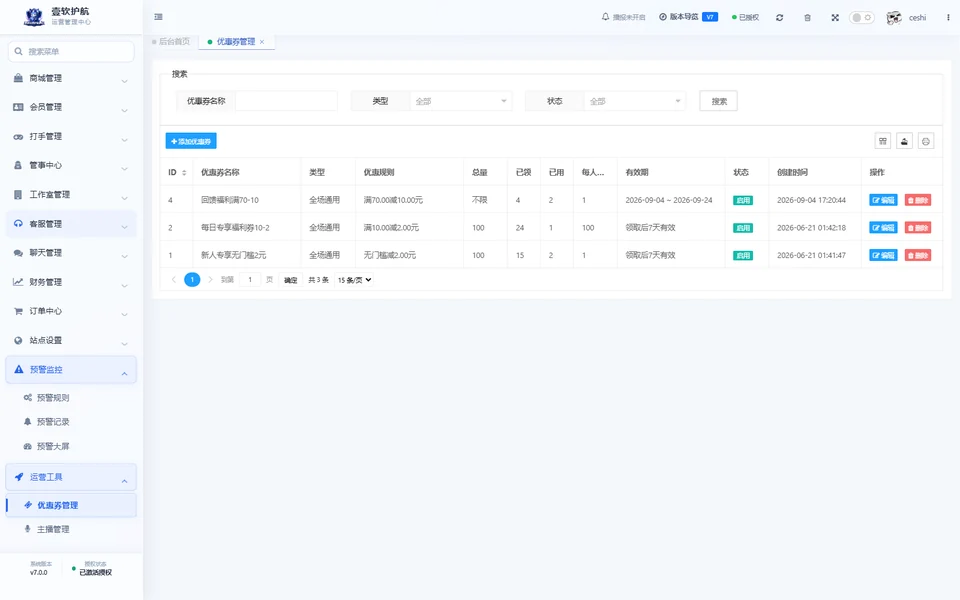Image resolution: width=960 pixels, height=600 pixels.
Task: Edit coupon 新人专享无门槛2元
Action: [x=883, y=255]
